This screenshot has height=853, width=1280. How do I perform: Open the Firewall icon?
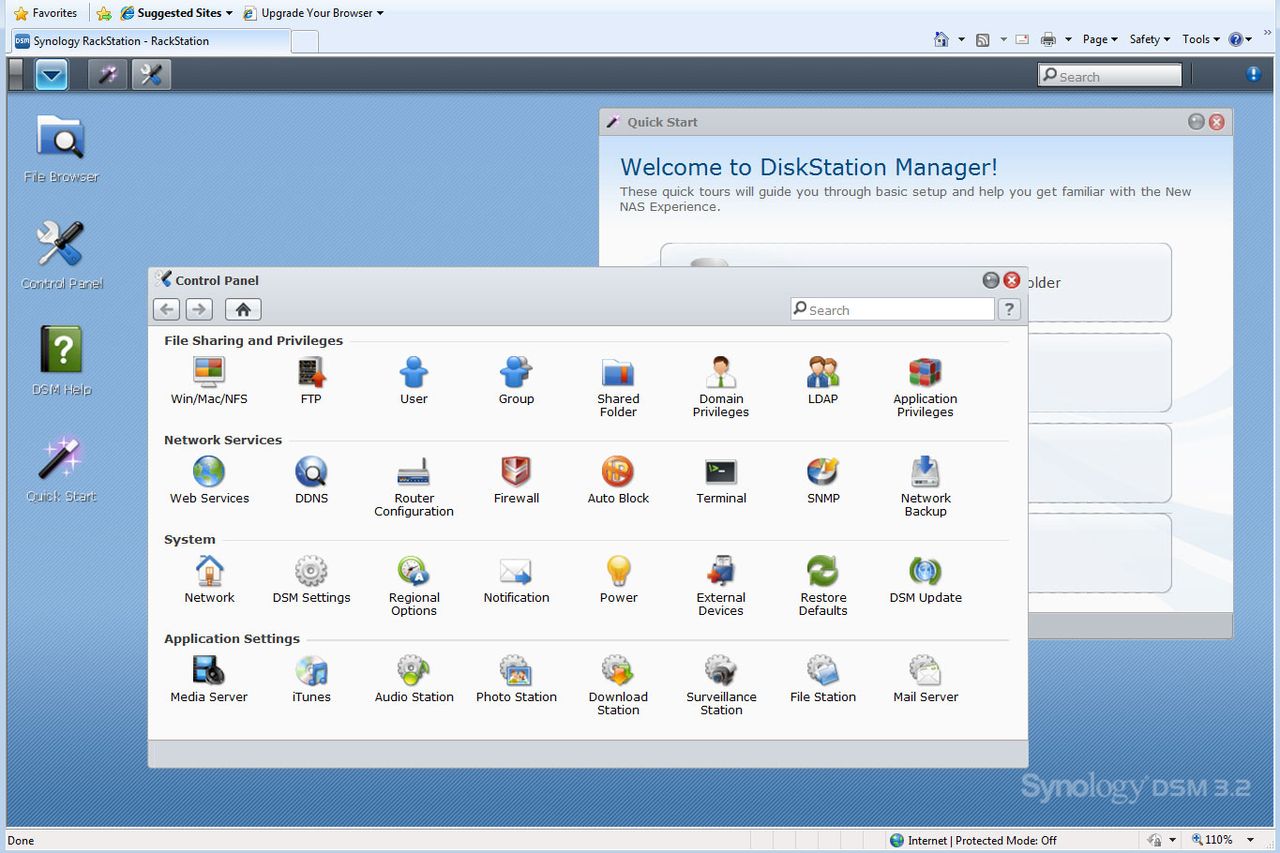516,480
